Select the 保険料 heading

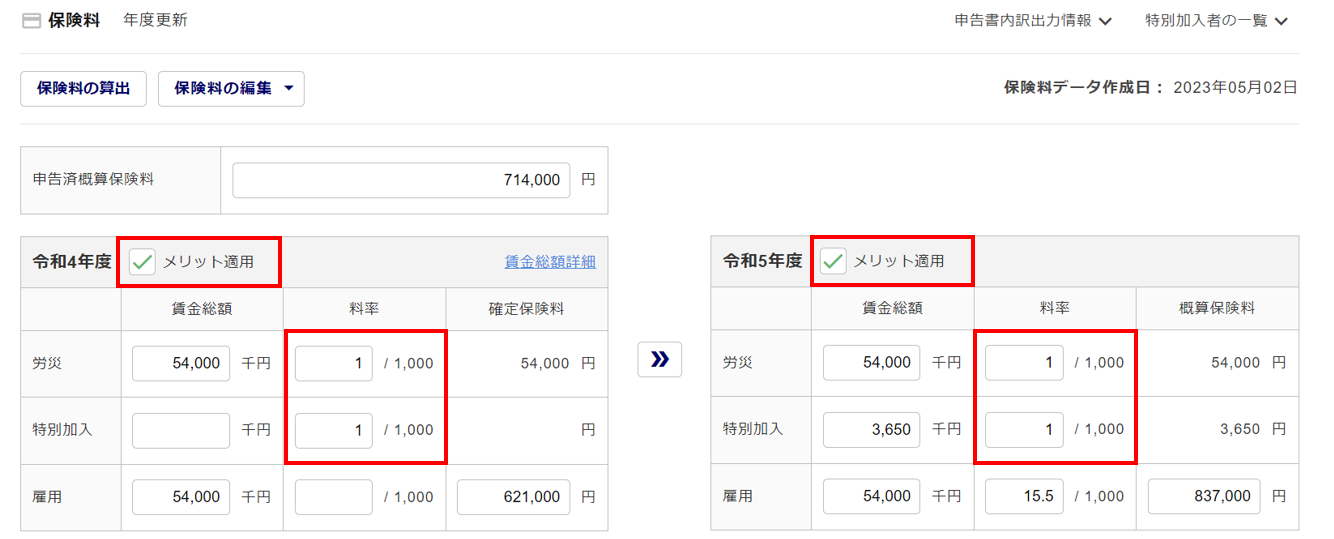[x=74, y=20]
